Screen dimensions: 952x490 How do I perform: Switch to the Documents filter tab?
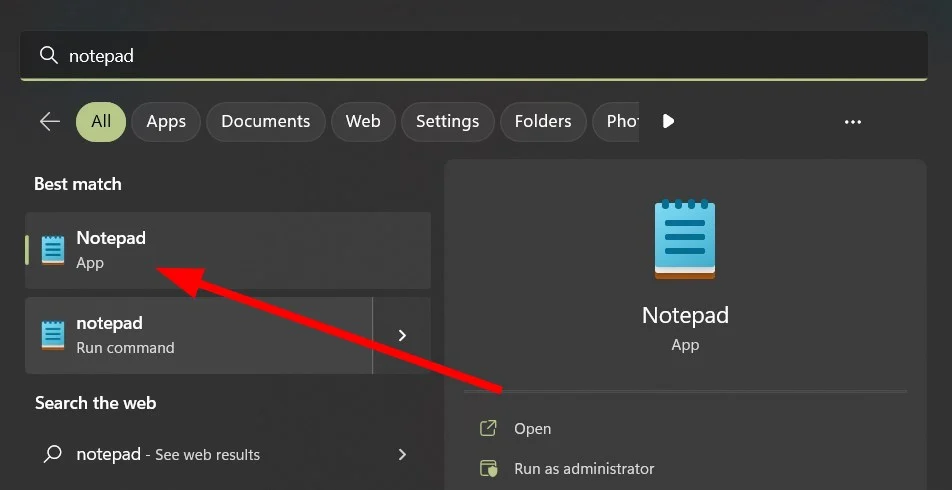[265, 121]
